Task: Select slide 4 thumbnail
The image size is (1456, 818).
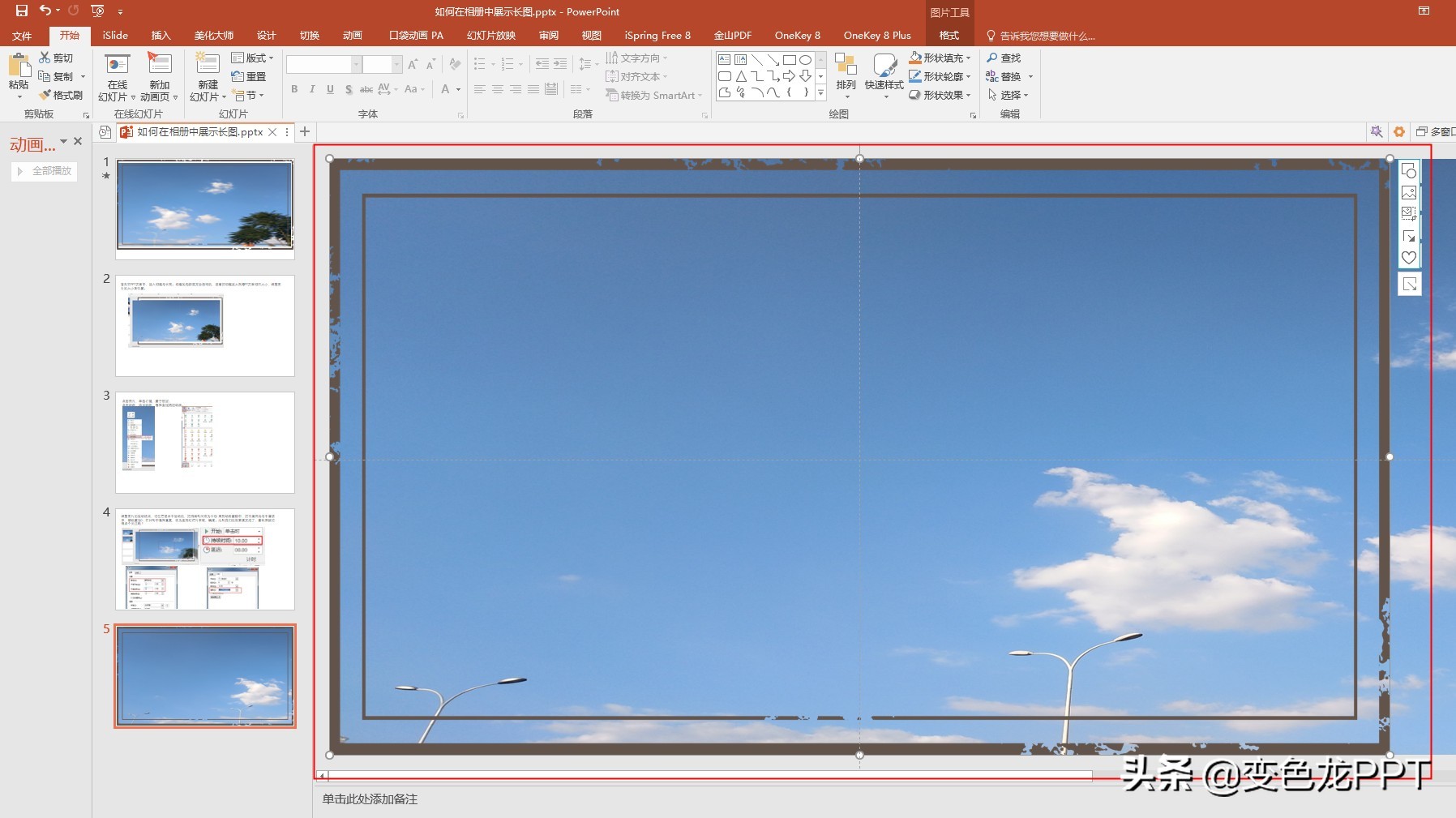Action: pos(205,559)
